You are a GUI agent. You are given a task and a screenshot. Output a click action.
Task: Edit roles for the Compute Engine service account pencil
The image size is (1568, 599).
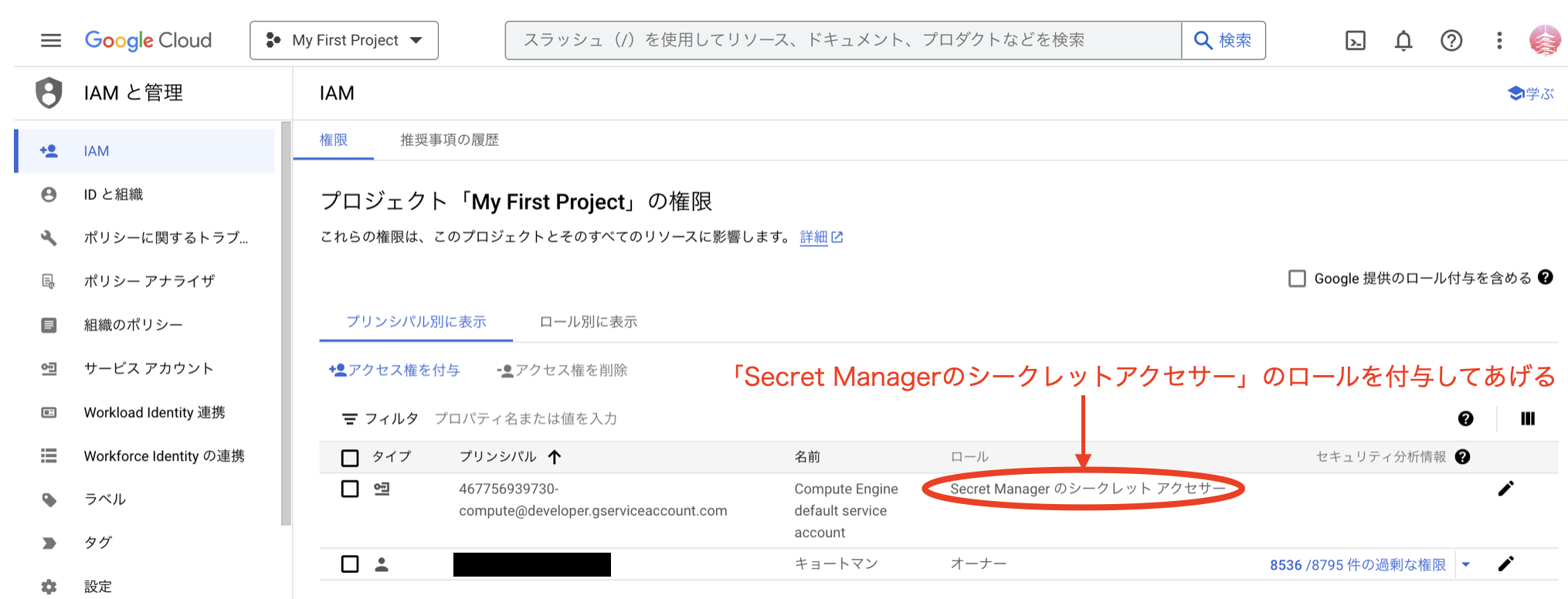(x=1505, y=488)
